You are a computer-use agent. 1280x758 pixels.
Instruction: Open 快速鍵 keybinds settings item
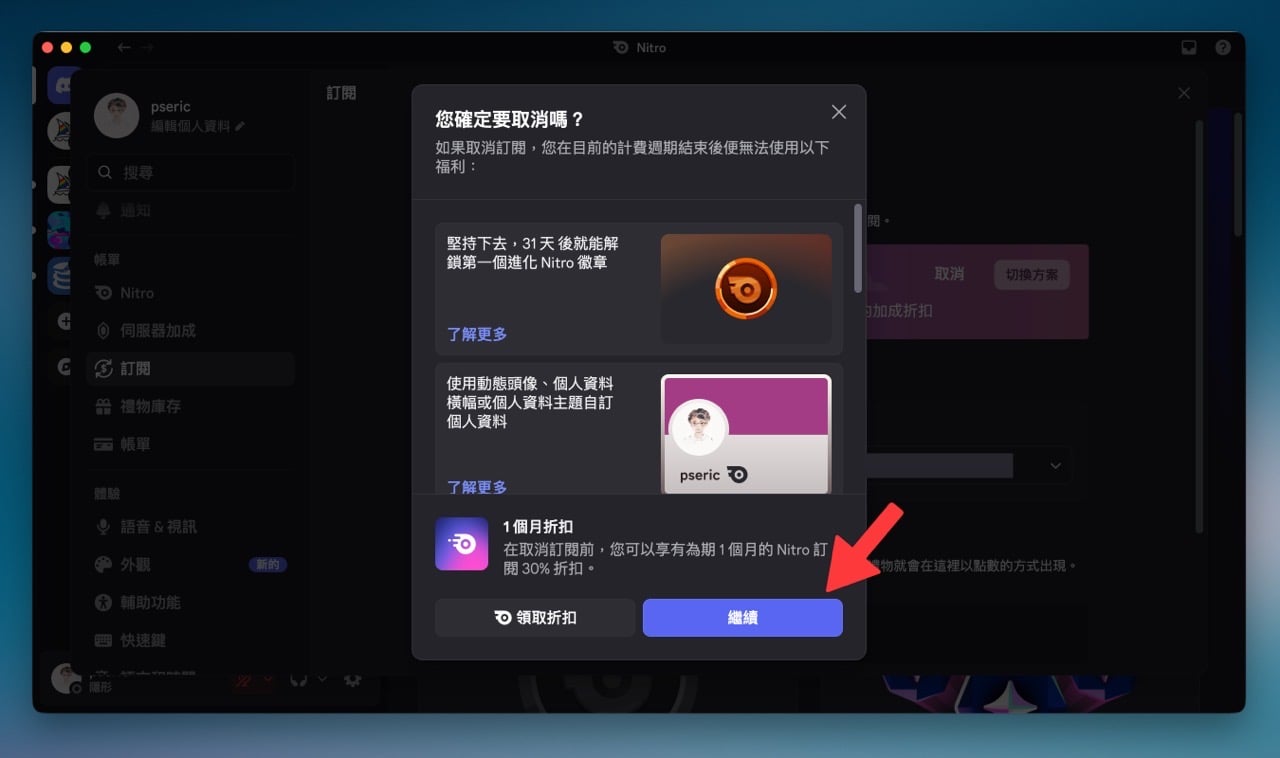(x=190, y=640)
